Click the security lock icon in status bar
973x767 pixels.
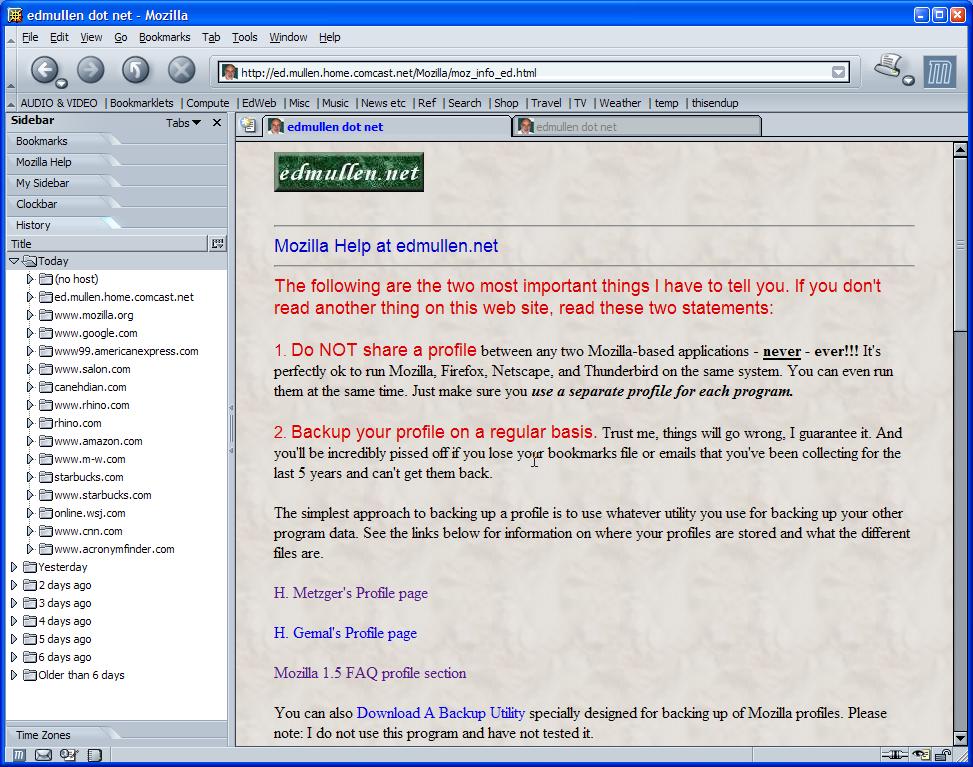click(x=941, y=755)
